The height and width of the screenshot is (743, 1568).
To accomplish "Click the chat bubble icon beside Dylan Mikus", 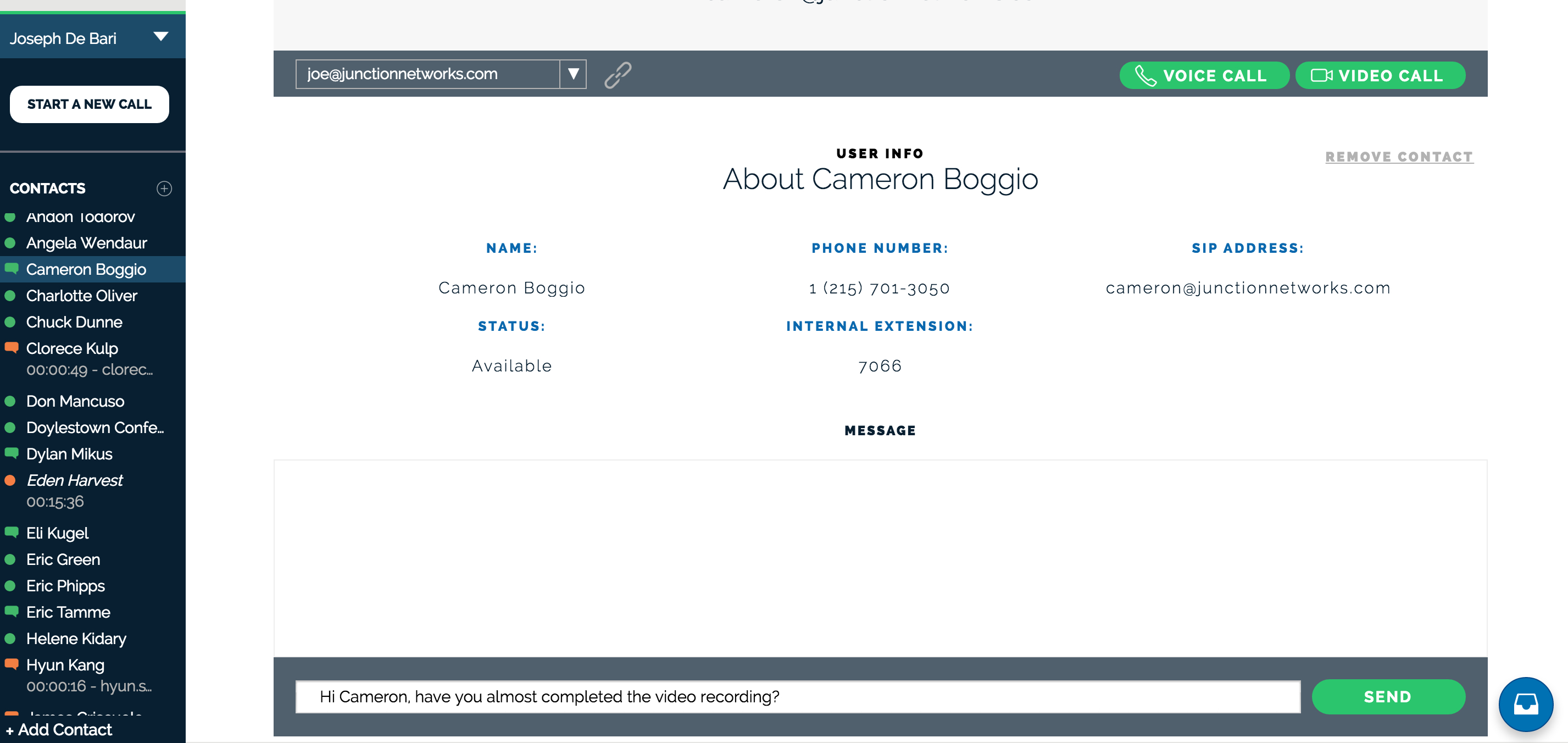I will click(12, 452).
